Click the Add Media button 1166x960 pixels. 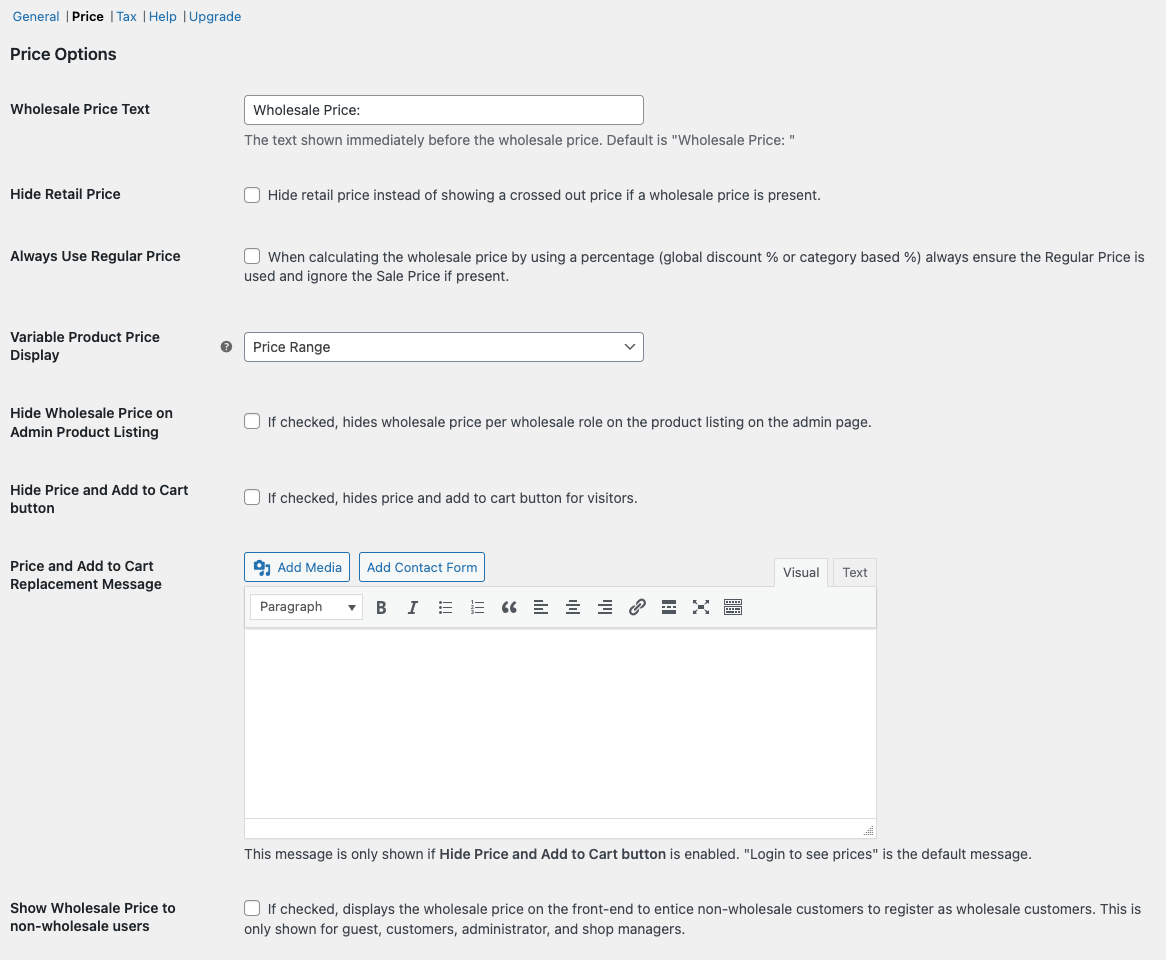pos(297,567)
